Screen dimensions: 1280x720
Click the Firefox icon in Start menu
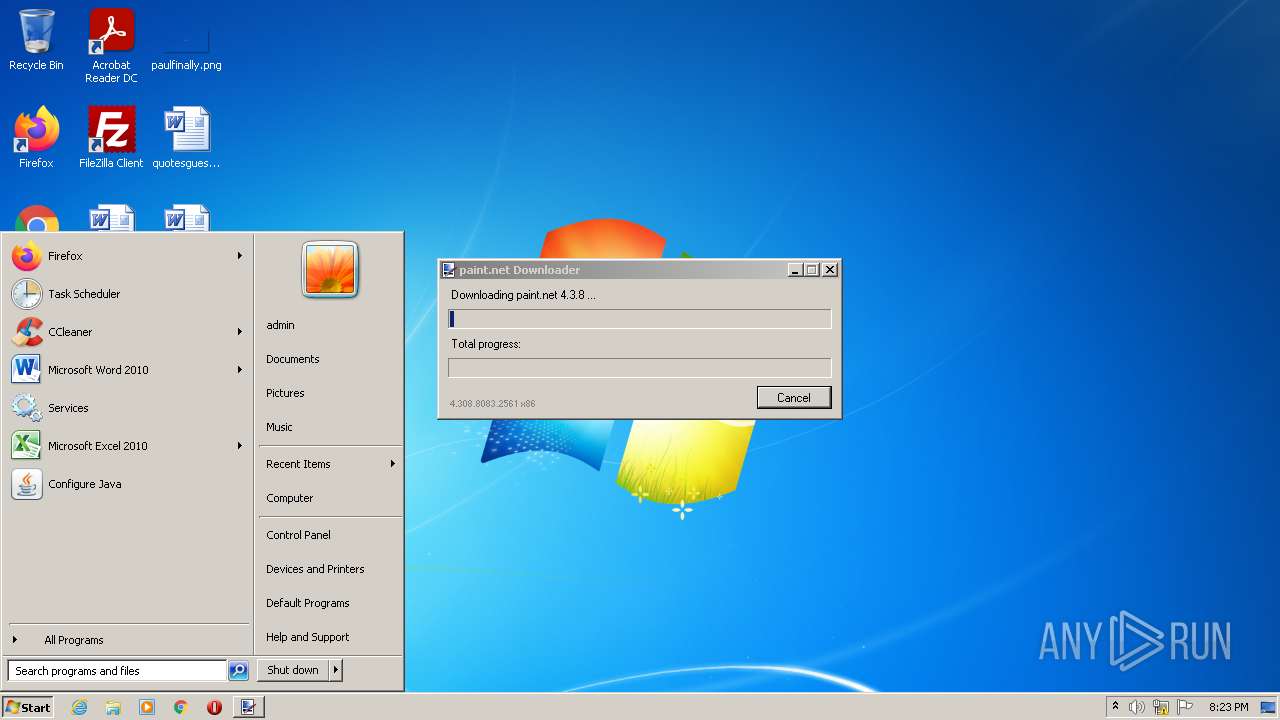tap(27, 256)
